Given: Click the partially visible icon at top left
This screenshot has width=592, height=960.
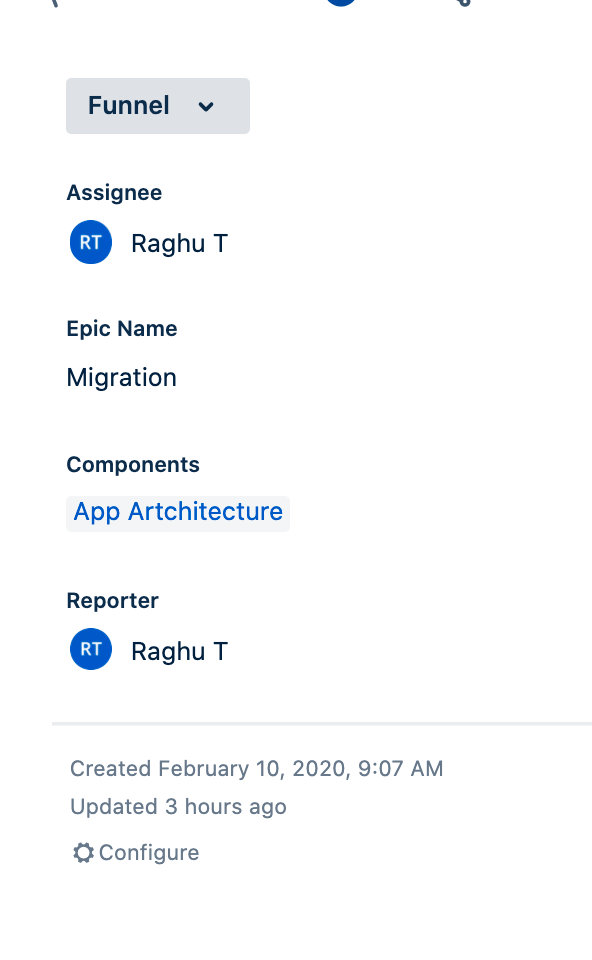Looking at the screenshot, I should point(54,3).
